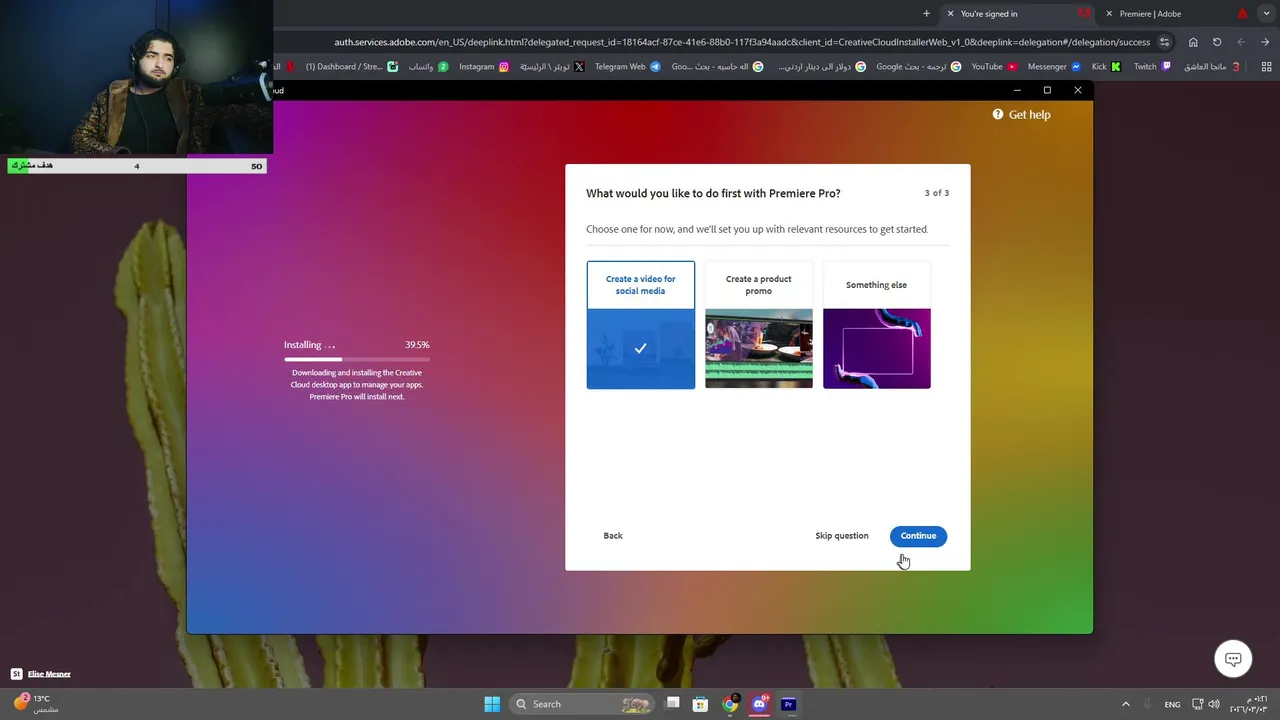Open the Twitch bookmark
This screenshot has width=1280, height=720.
click(1152, 67)
